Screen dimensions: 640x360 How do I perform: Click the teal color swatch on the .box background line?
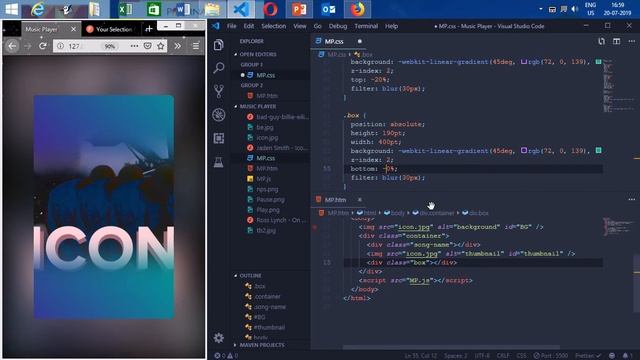click(598, 151)
